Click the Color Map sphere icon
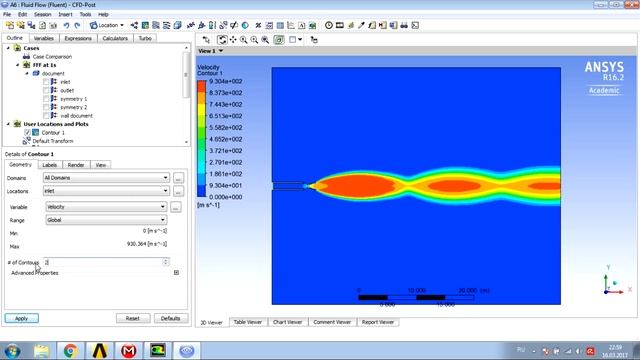This screenshot has width=640, height=360. click(245, 25)
